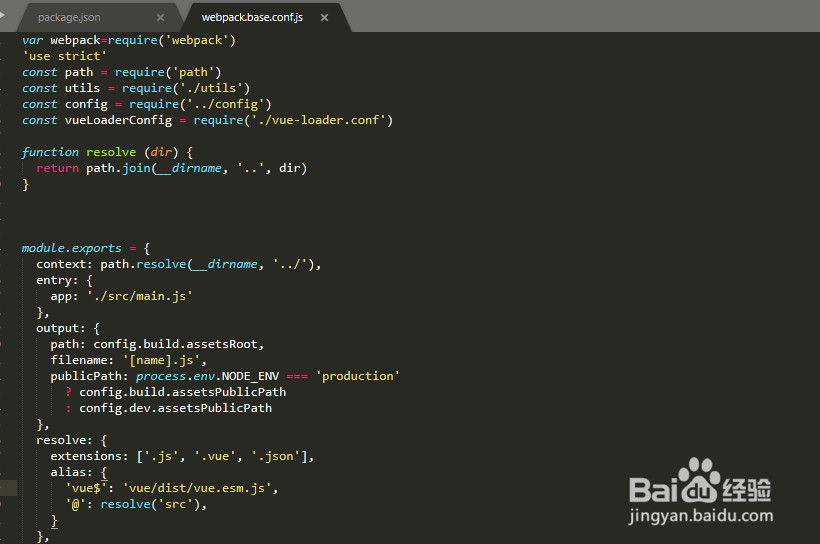Click the tab scroll-left arrow
Image resolution: width=820 pixels, height=544 pixels.
(x=2, y=15)
